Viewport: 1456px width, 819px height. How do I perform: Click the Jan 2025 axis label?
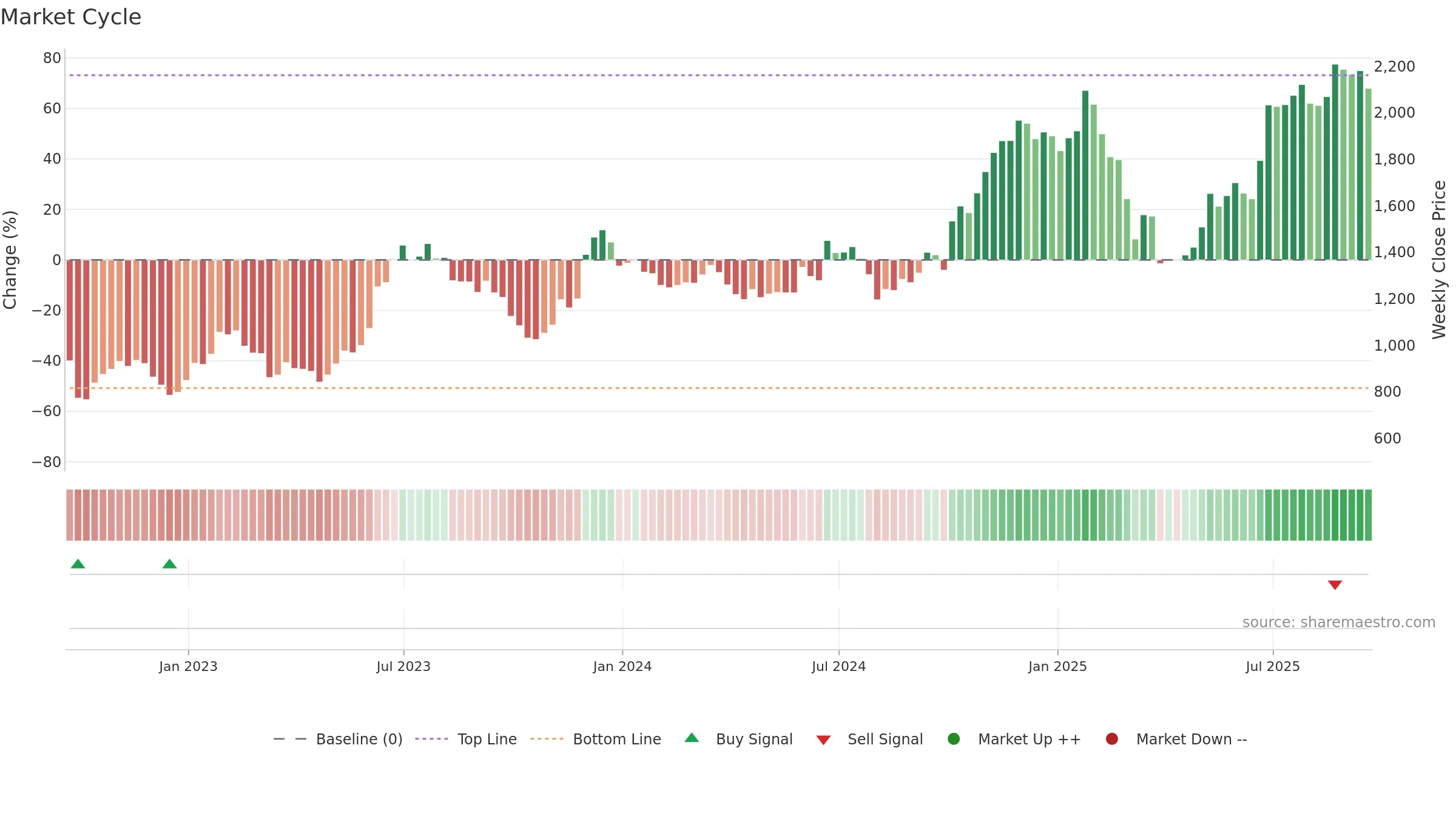click(x=1057, y=666)
